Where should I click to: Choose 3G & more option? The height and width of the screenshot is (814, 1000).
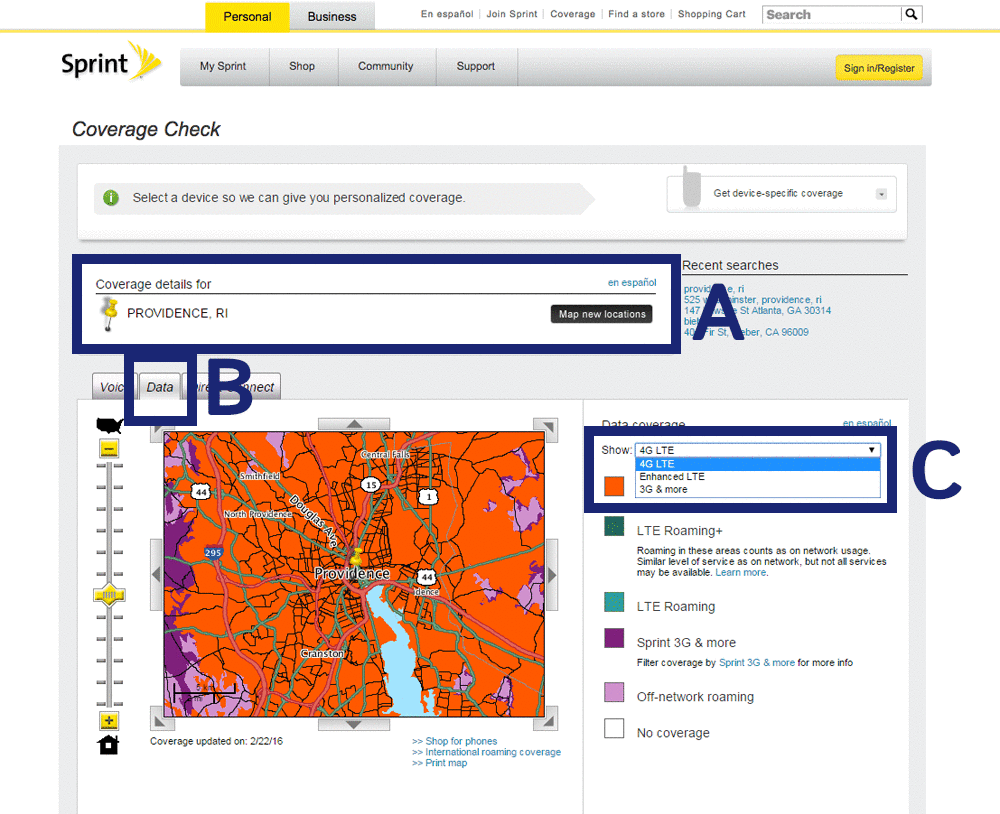point(758,489)
